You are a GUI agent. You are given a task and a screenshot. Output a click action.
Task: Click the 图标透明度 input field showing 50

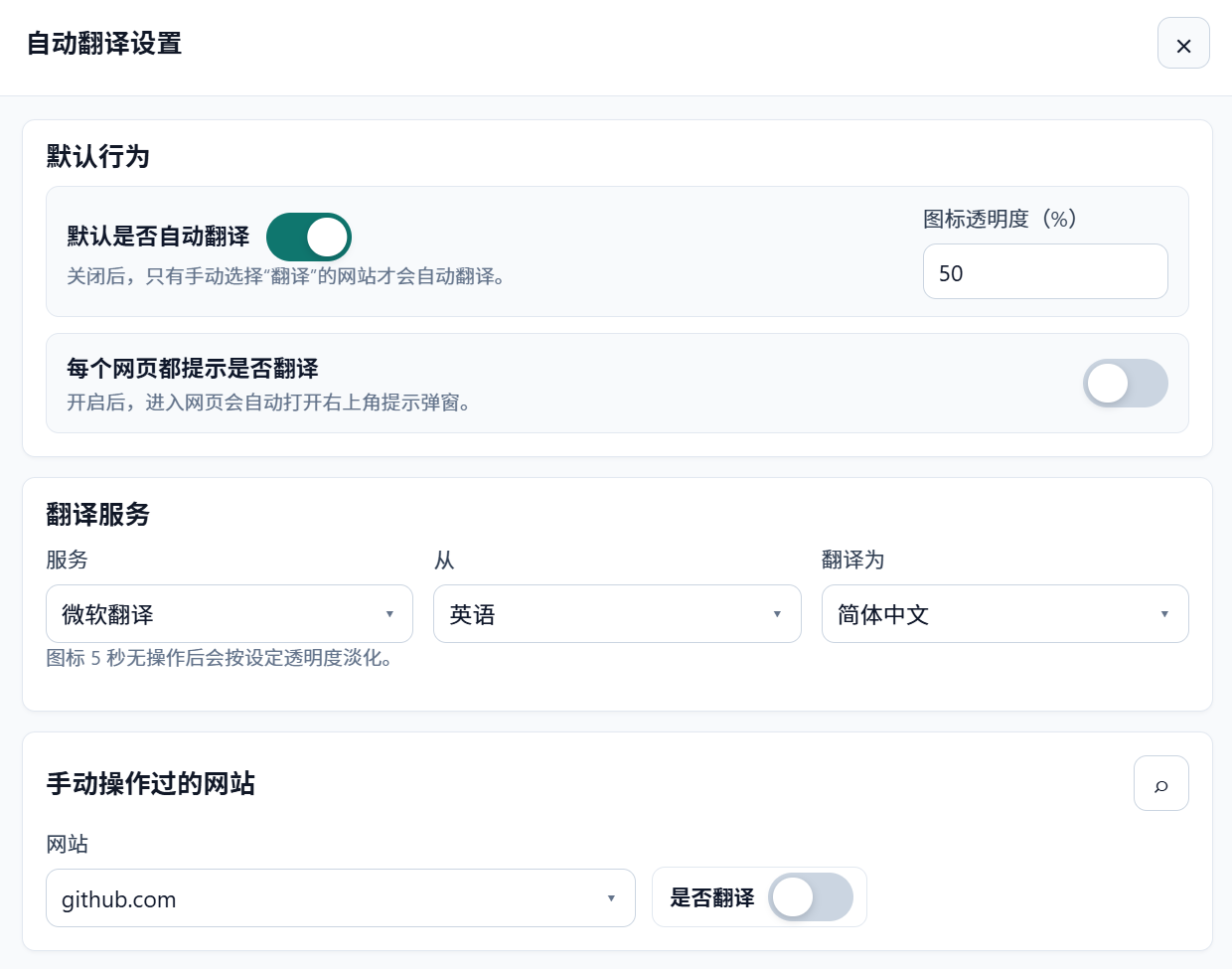1045,271
